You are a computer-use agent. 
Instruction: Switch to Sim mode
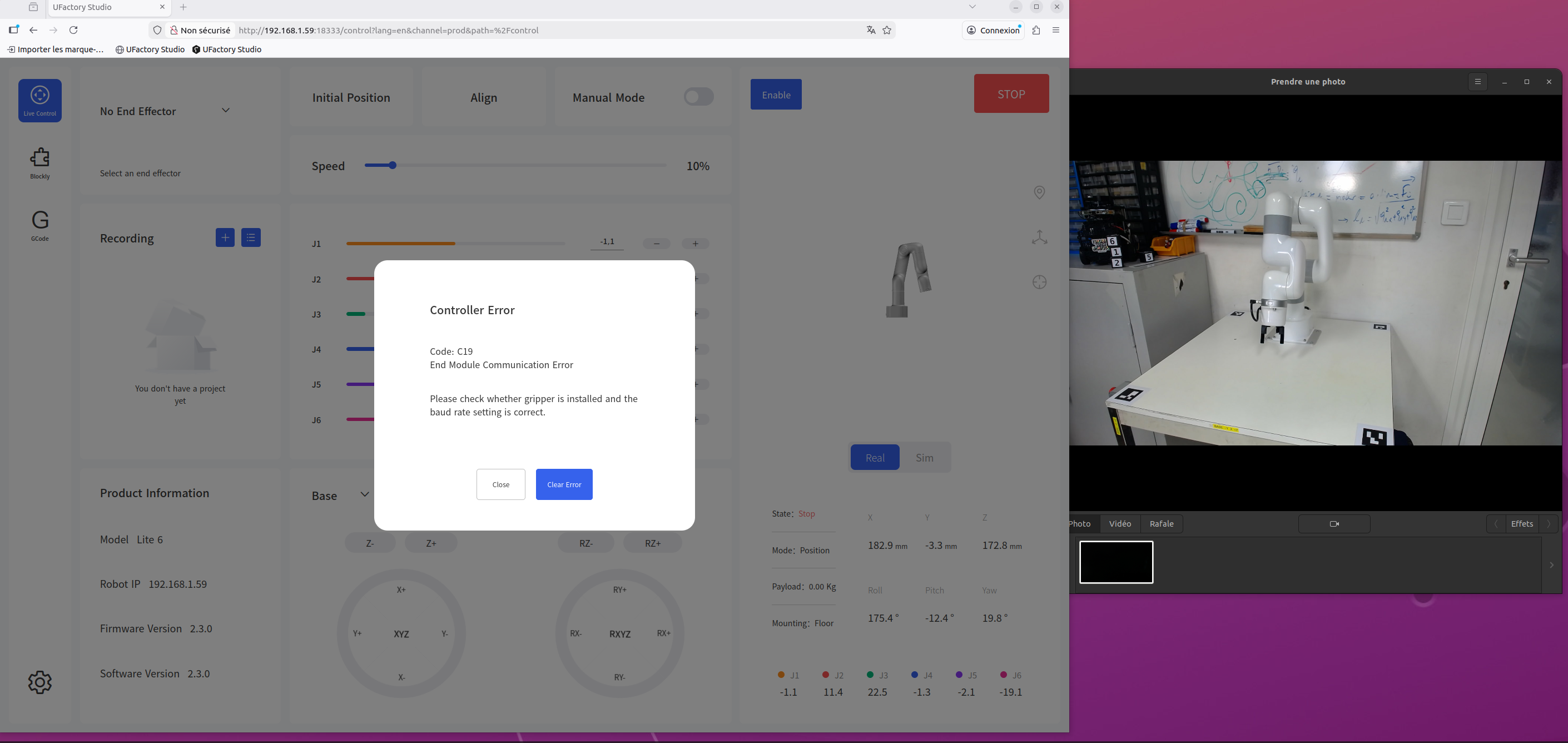924,457
